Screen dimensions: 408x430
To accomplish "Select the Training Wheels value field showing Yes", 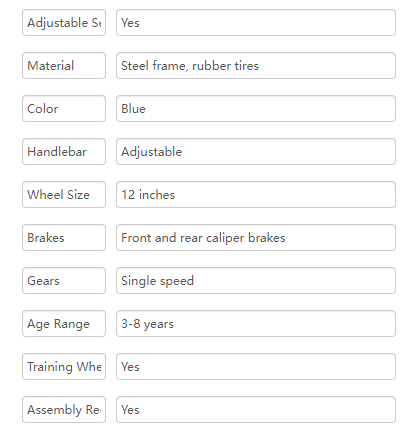I will [256, 367].
